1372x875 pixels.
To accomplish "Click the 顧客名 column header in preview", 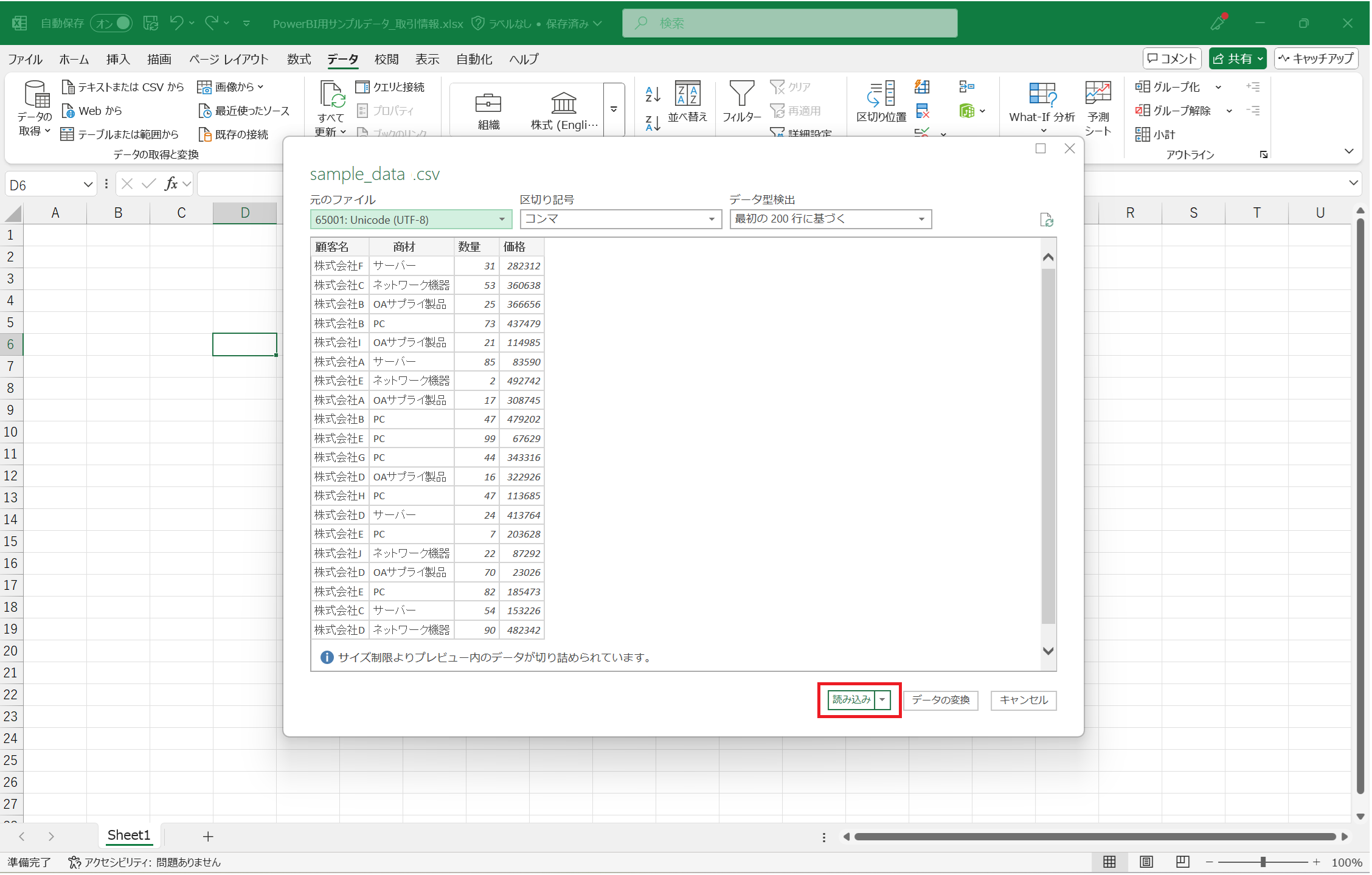I will tap(339, 247).
